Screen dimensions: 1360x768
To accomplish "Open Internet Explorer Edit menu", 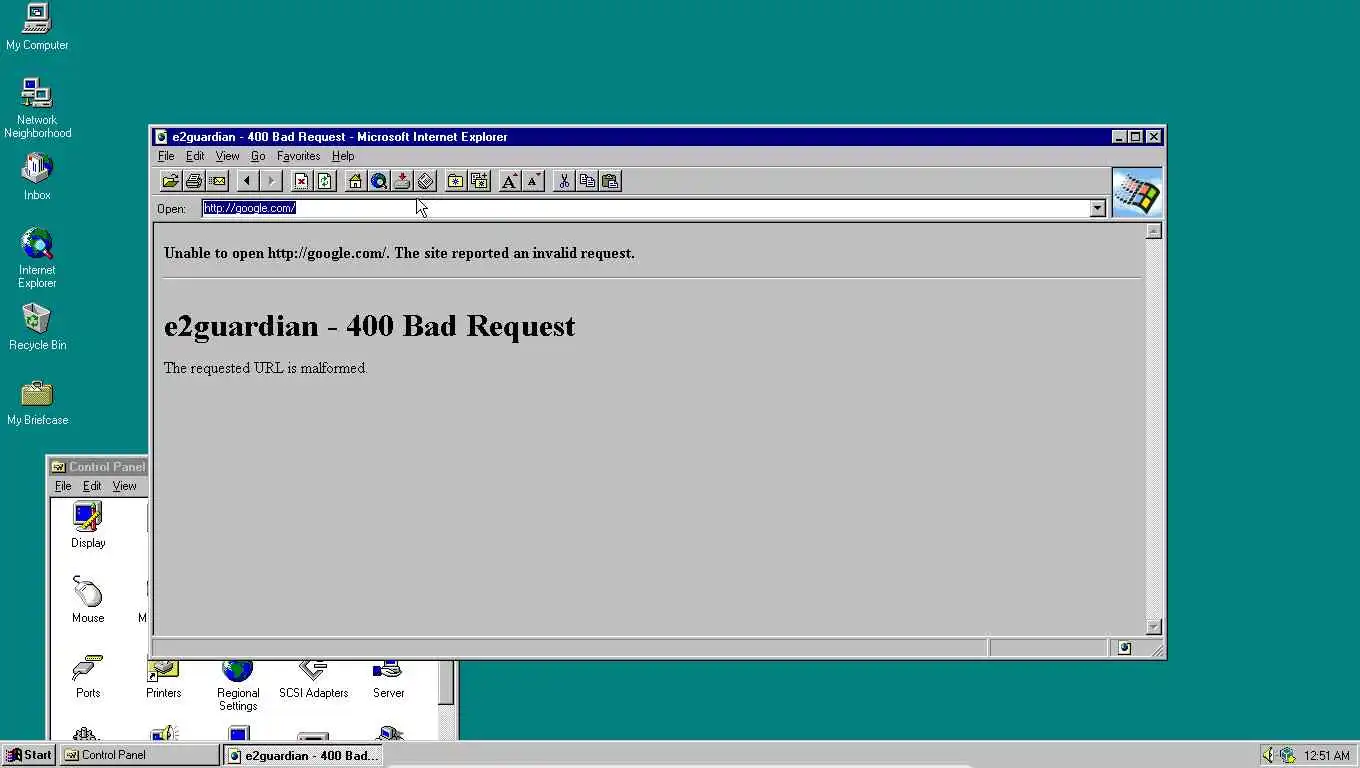I will [195, 156].
